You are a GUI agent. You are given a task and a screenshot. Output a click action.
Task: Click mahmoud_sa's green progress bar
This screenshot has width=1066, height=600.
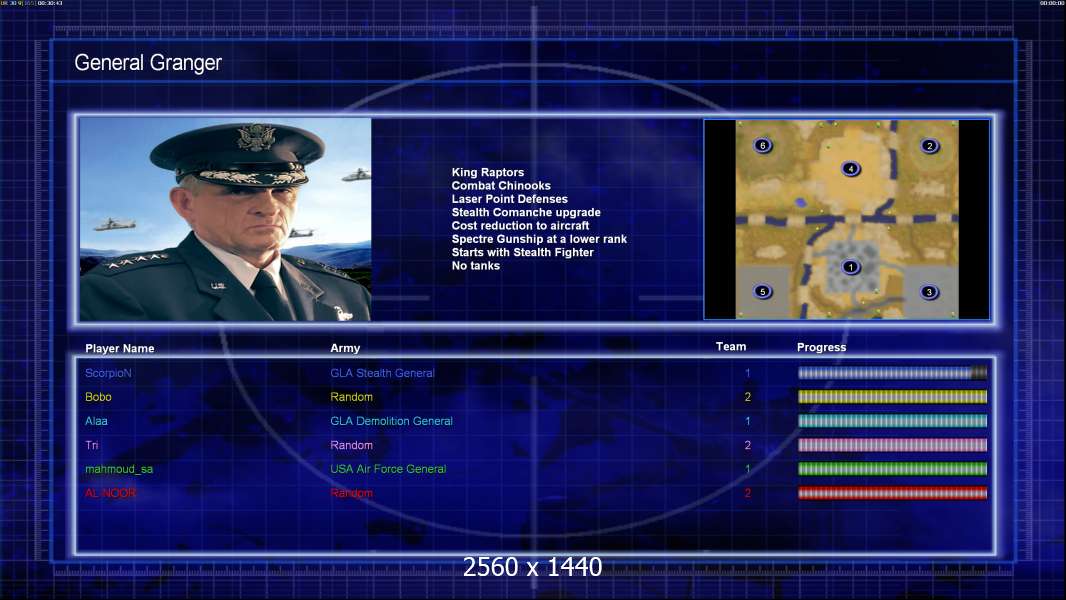pos(892,469)
